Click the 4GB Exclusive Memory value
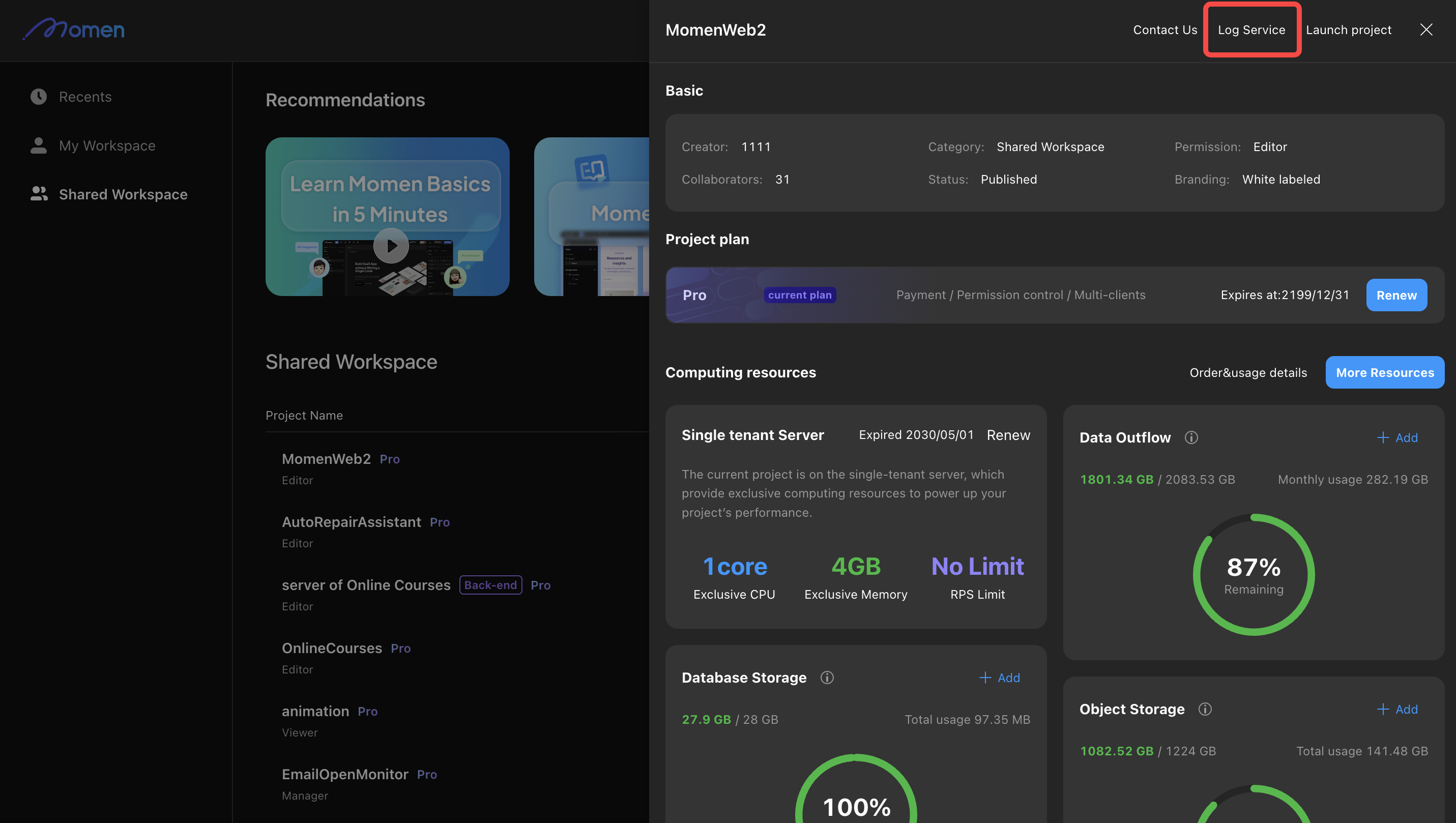The image size is (1456, 823). click(856, 566)
